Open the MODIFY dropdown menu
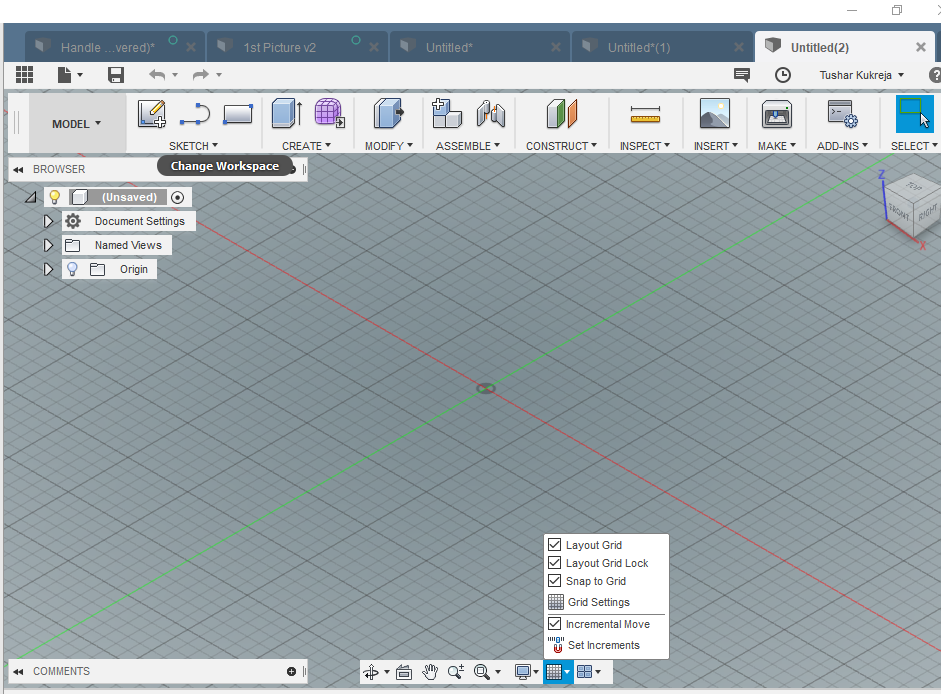The image size is (941, 694). tap(389, 146)
